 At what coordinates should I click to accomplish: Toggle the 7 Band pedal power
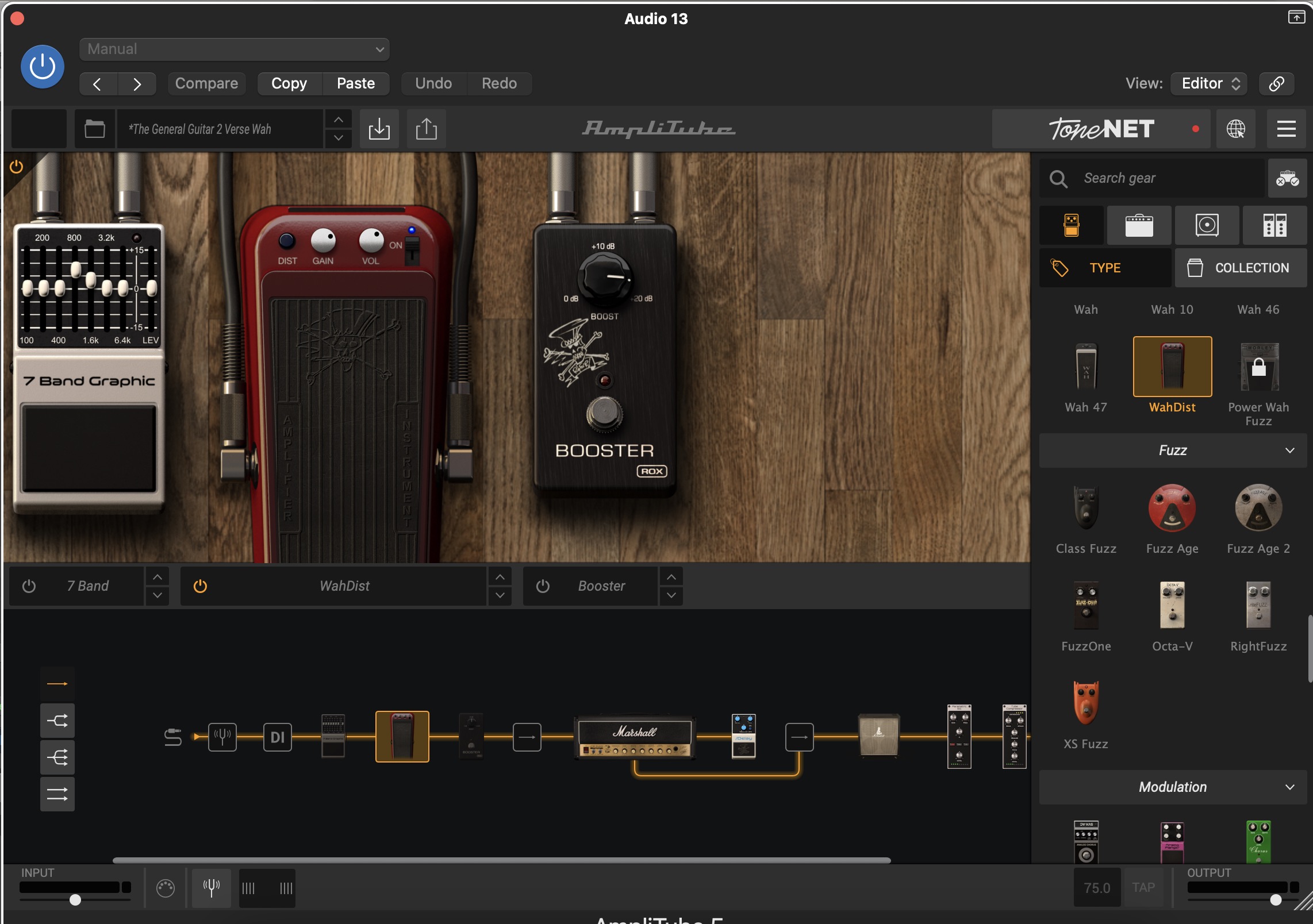(29, 586)
